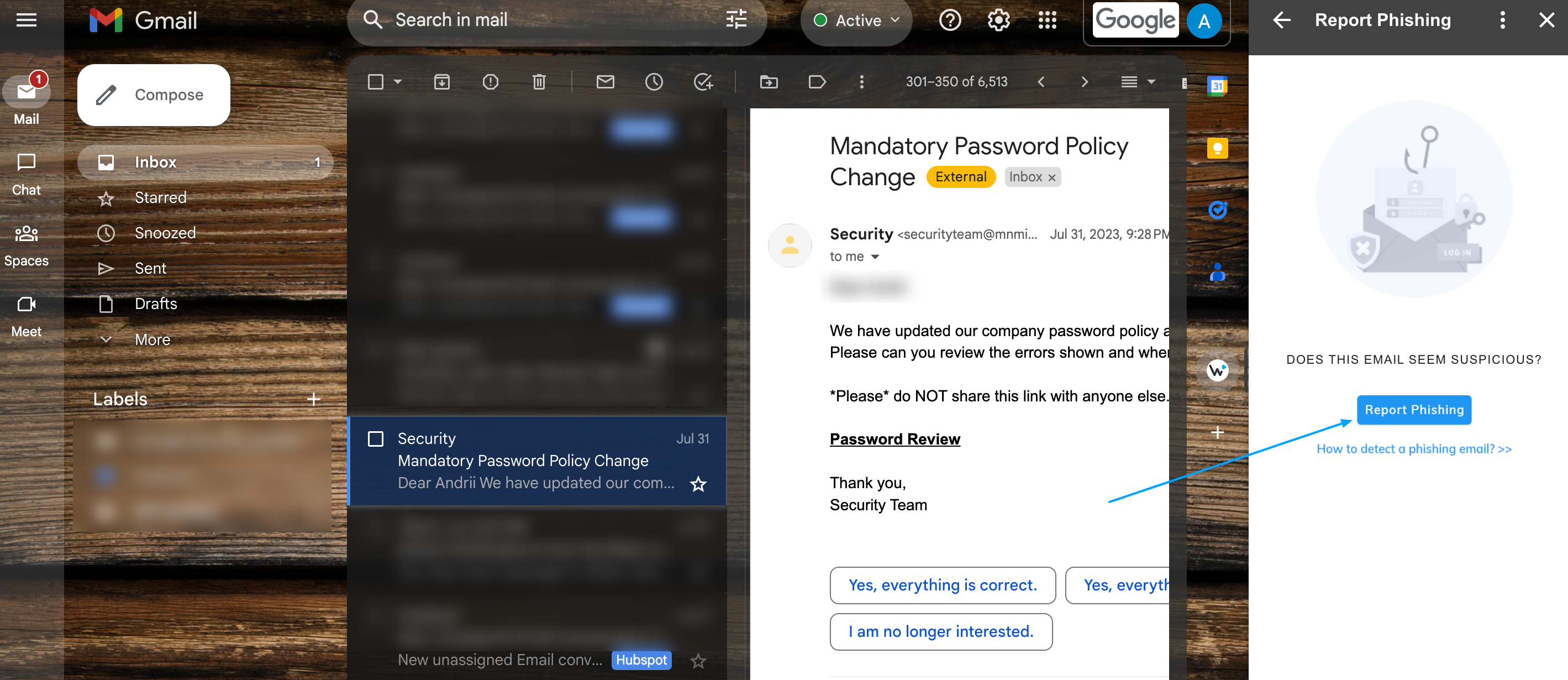
Task: Tick the select-all messages checkbox
Action: click(375, 81)
